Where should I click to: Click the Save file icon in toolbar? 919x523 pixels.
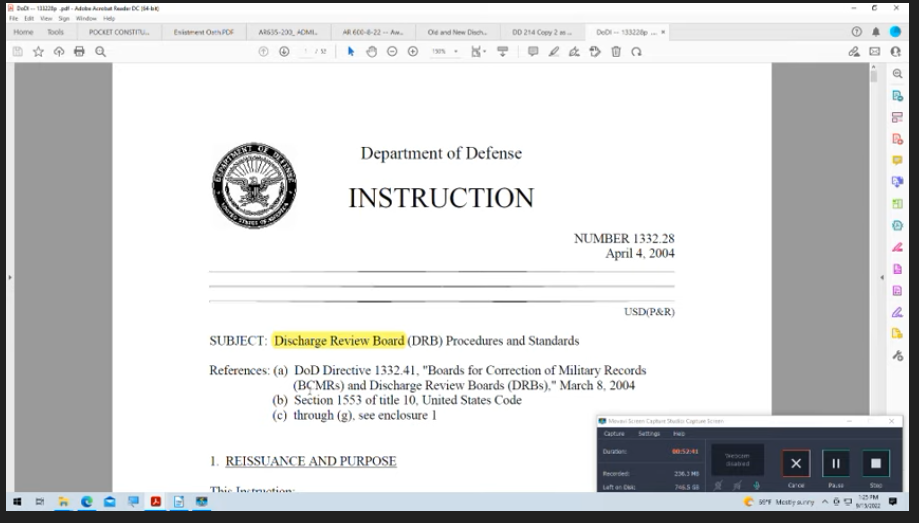pyautogui.click(x=18, y=52)
